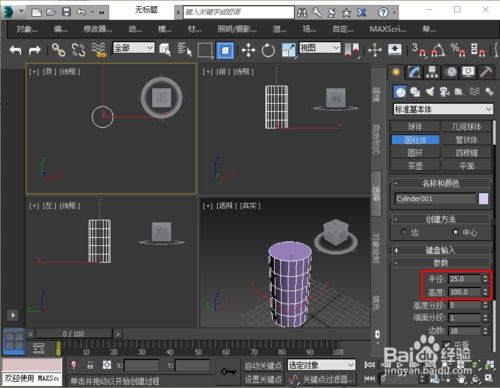This screenshot has width=500, height=388.
Task: Save the scene with the floppy disk icon
Action: 67,12
